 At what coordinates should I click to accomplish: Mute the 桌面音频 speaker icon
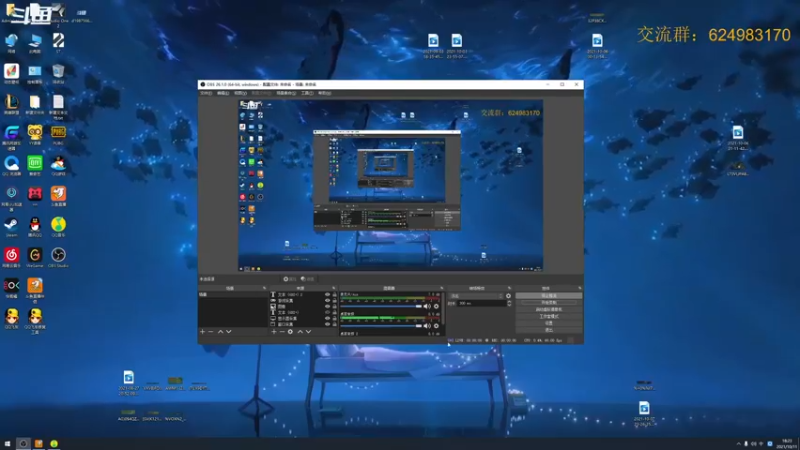click(428, 326)
